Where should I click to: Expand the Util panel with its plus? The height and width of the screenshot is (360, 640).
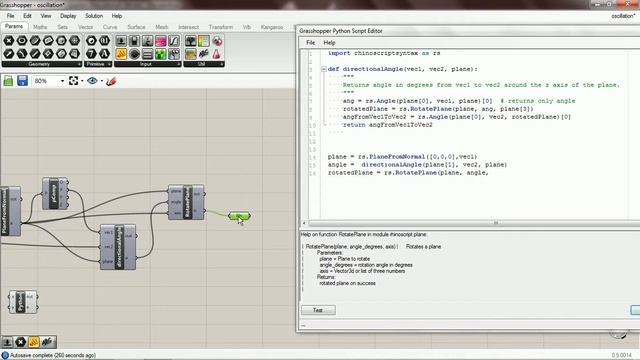click(221, 64)
